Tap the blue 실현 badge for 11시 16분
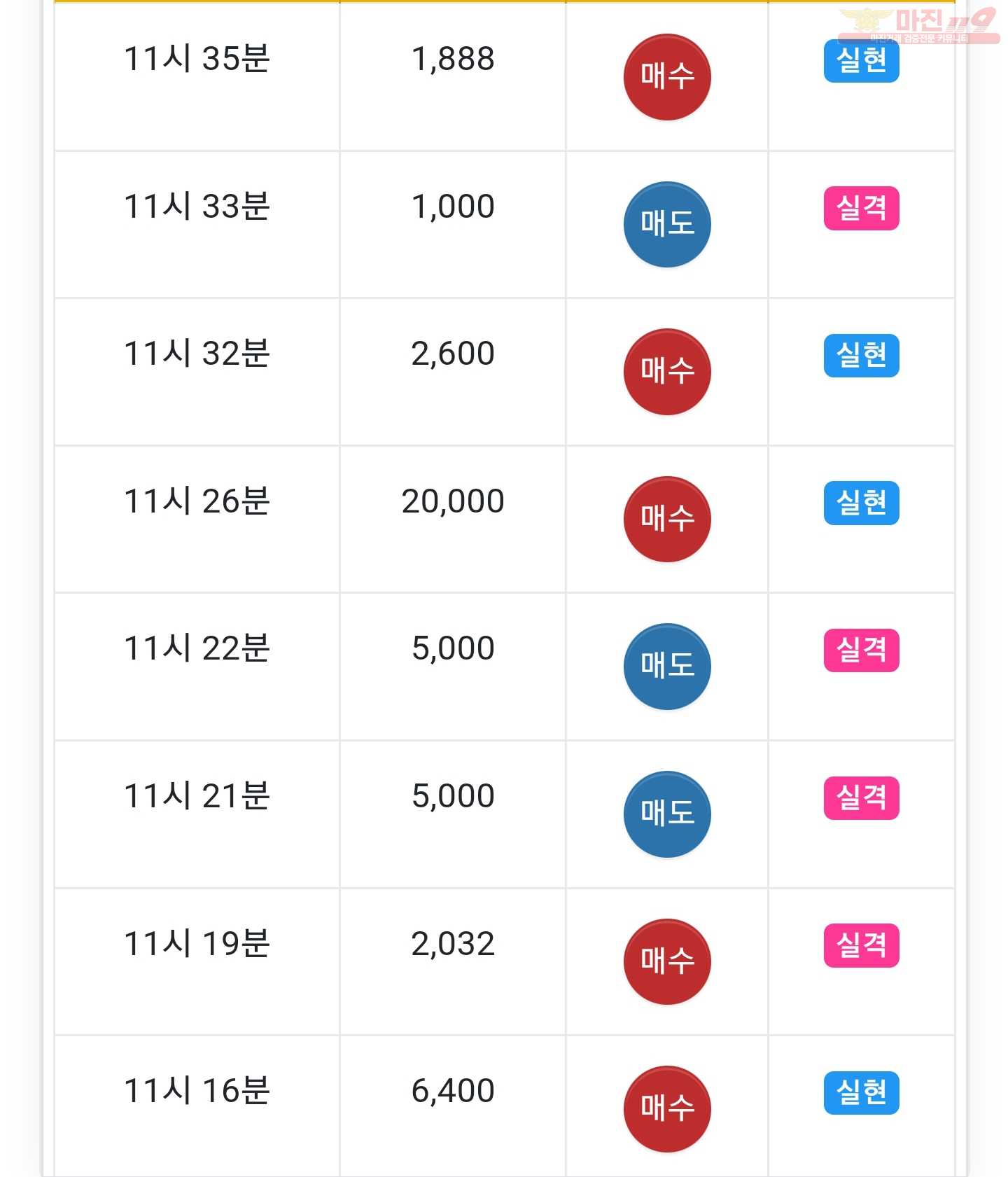1008x1177 pixels. pos(861,1093)
